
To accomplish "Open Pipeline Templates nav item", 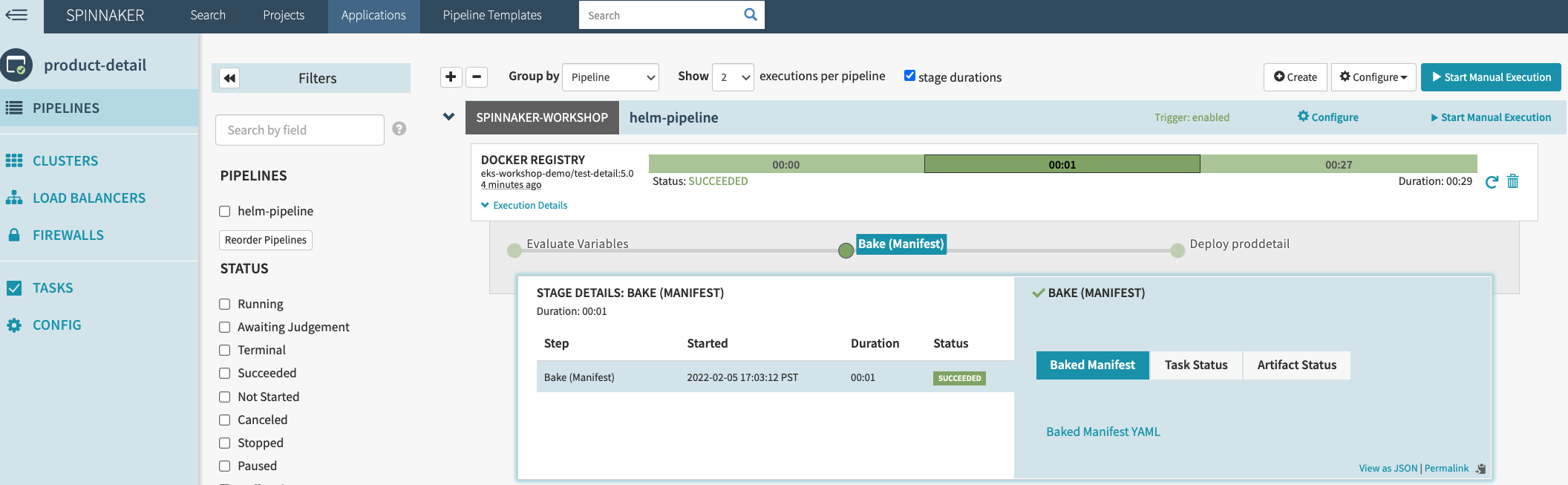I will [492, 15].
